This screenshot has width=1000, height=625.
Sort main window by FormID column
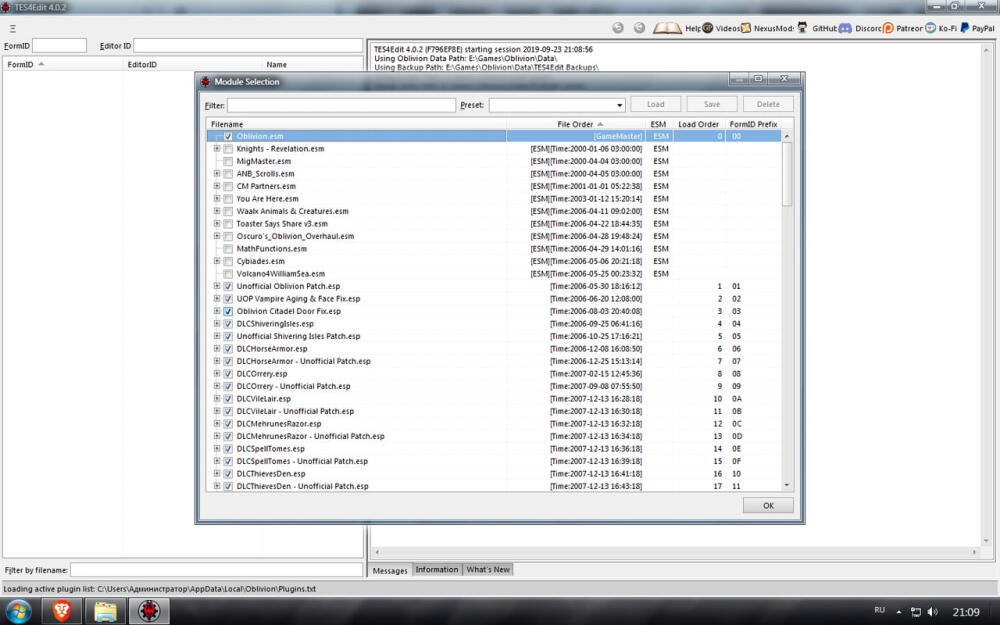pos(62,64)
